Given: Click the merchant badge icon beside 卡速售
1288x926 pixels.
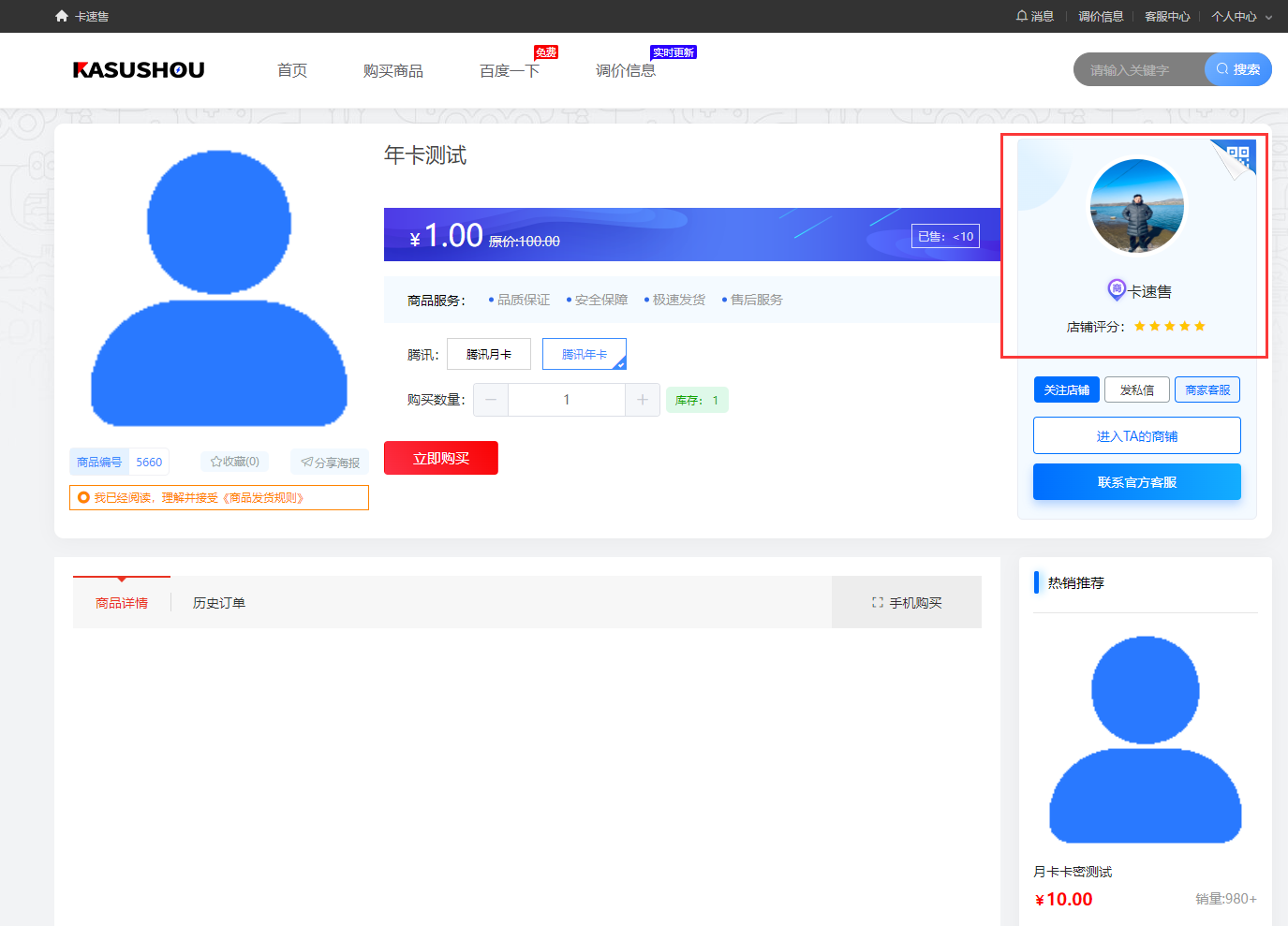Looking at the screenshot, I should pyautogui.click(x=1117, y=289).
